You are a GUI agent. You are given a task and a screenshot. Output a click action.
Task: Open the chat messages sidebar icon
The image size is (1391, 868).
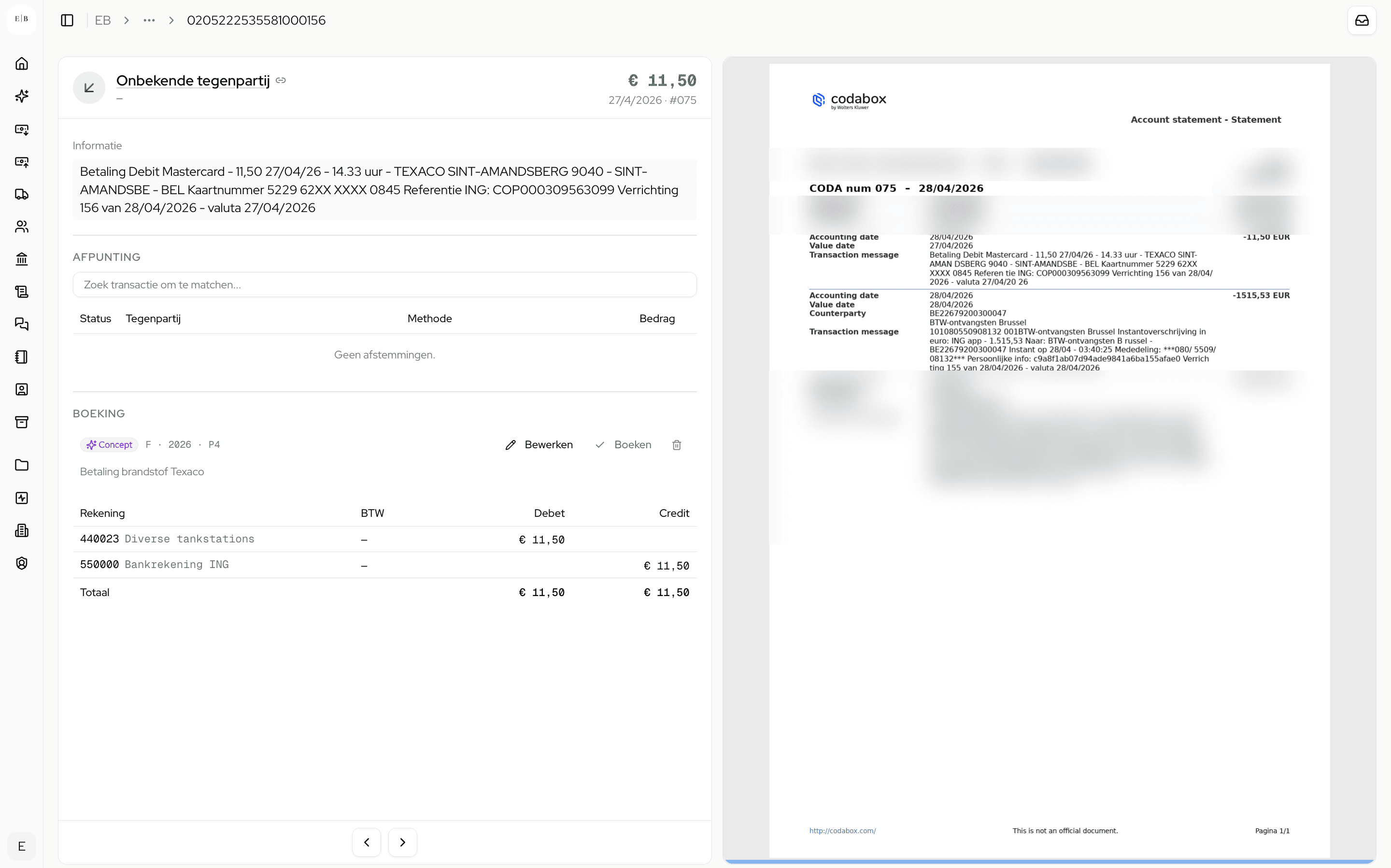tap(22, 324)
